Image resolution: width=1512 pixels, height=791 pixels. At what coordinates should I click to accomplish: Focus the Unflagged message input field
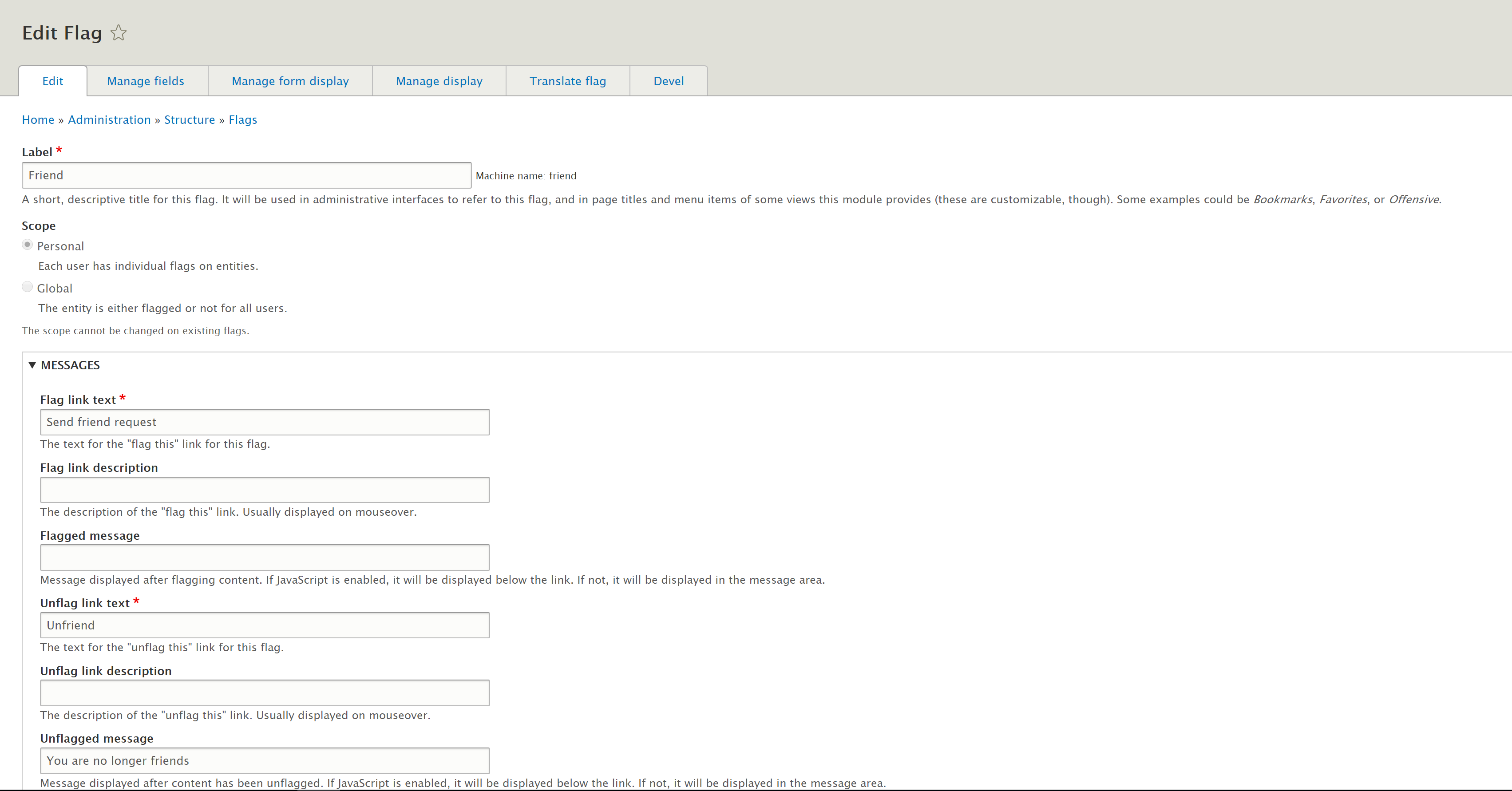click(x=265, y=760)
